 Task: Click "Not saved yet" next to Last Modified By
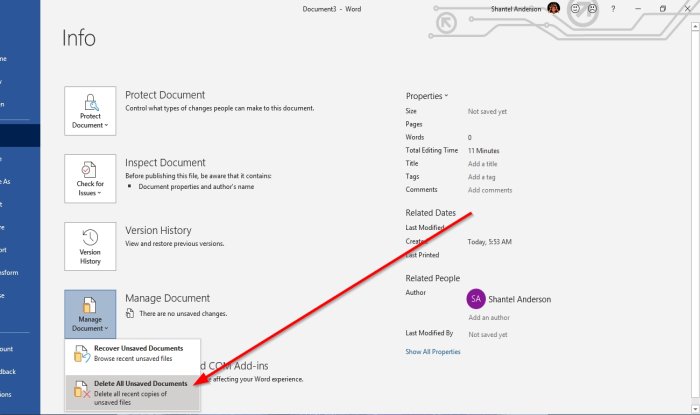point(488,335)
